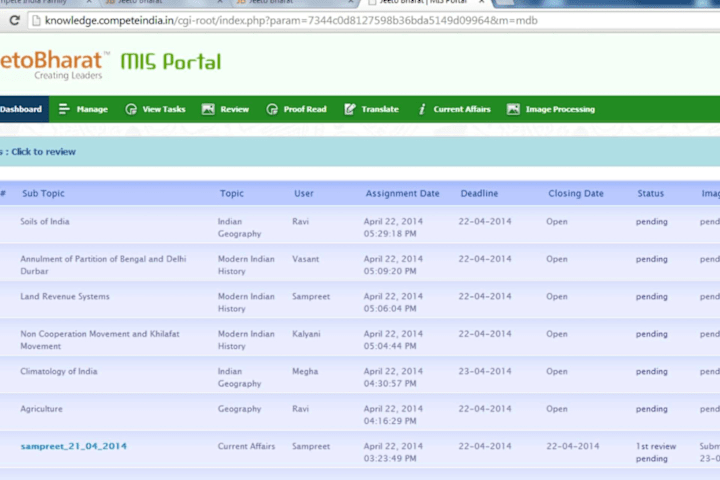Click the Manage menu list icon
The width and height of the screenshot is (720, 480).
(64, 109)
